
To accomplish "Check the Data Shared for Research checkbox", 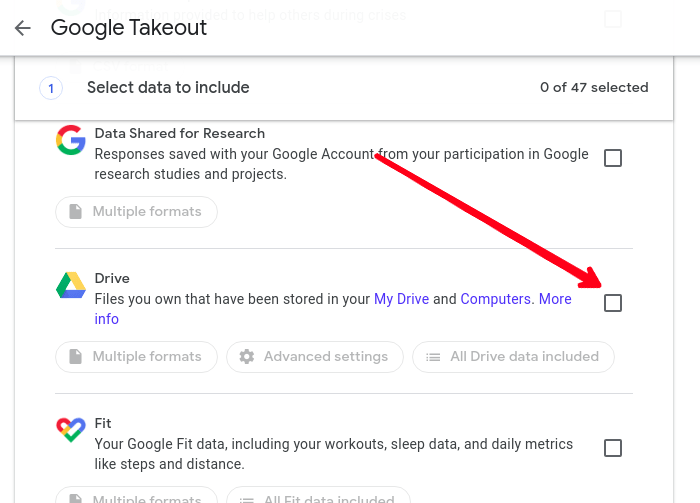I will [x=612, y=158].
